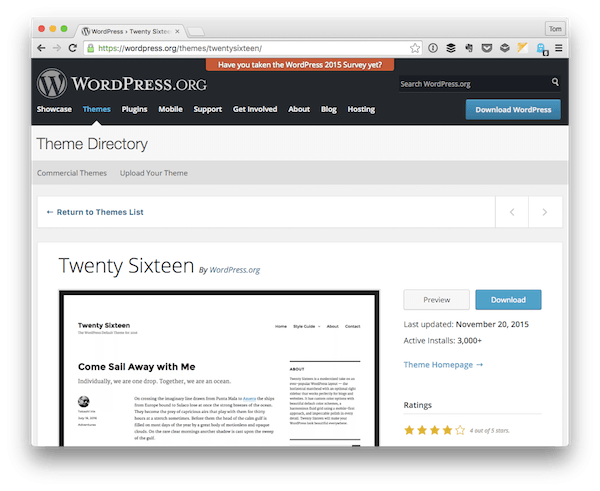Open the Blog menu item
Viewport: 600px width, 491px height.
(329, 109)
